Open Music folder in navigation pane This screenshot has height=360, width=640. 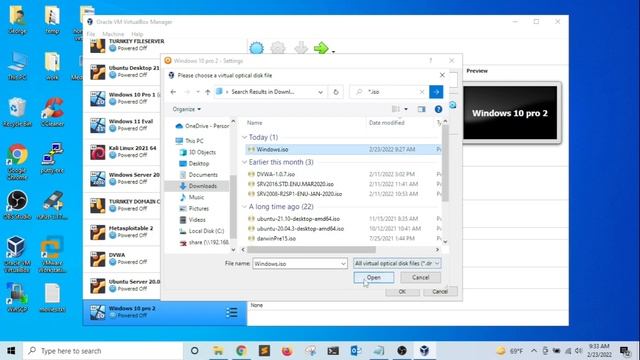click(192, 198)
